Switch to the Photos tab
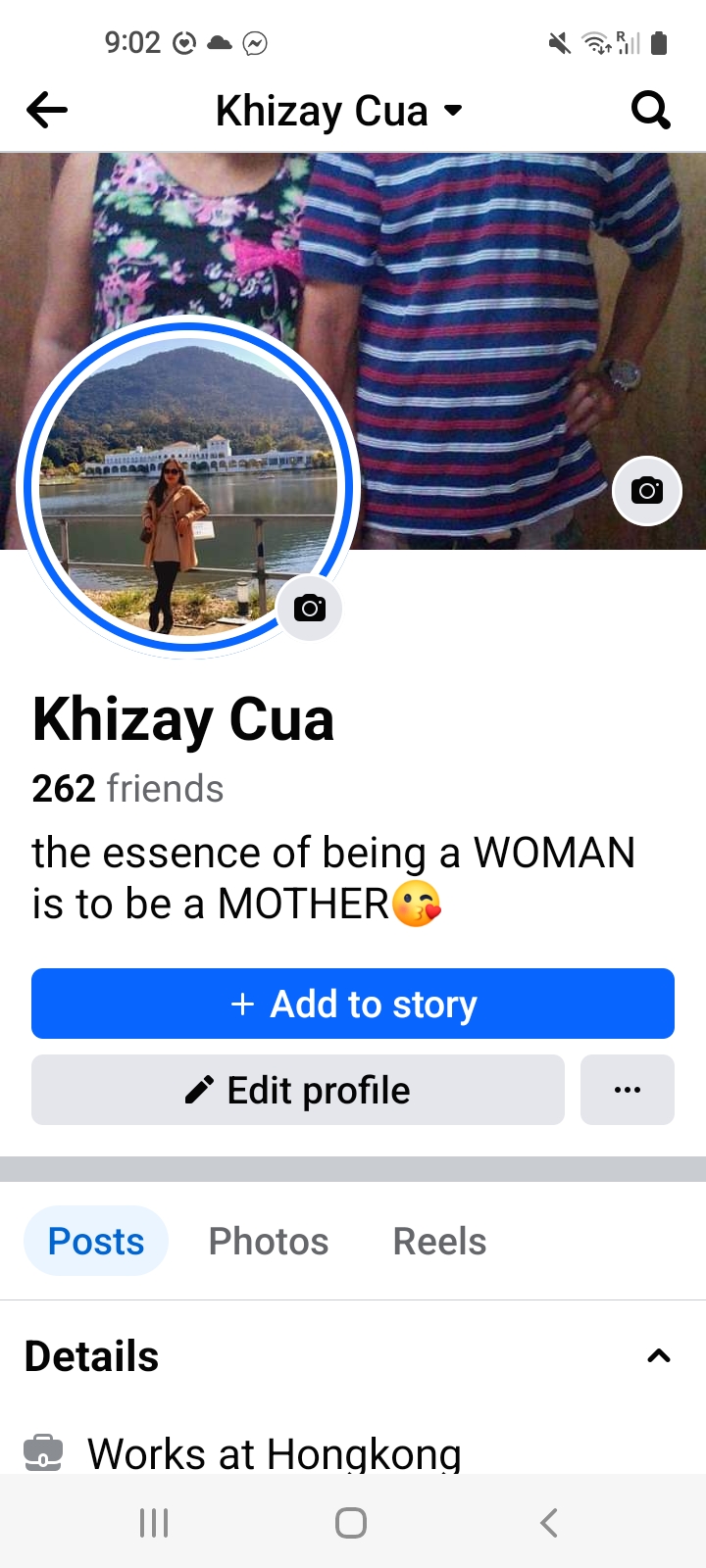This screenshot has height=1568, width=706. tap(269, 1241)
